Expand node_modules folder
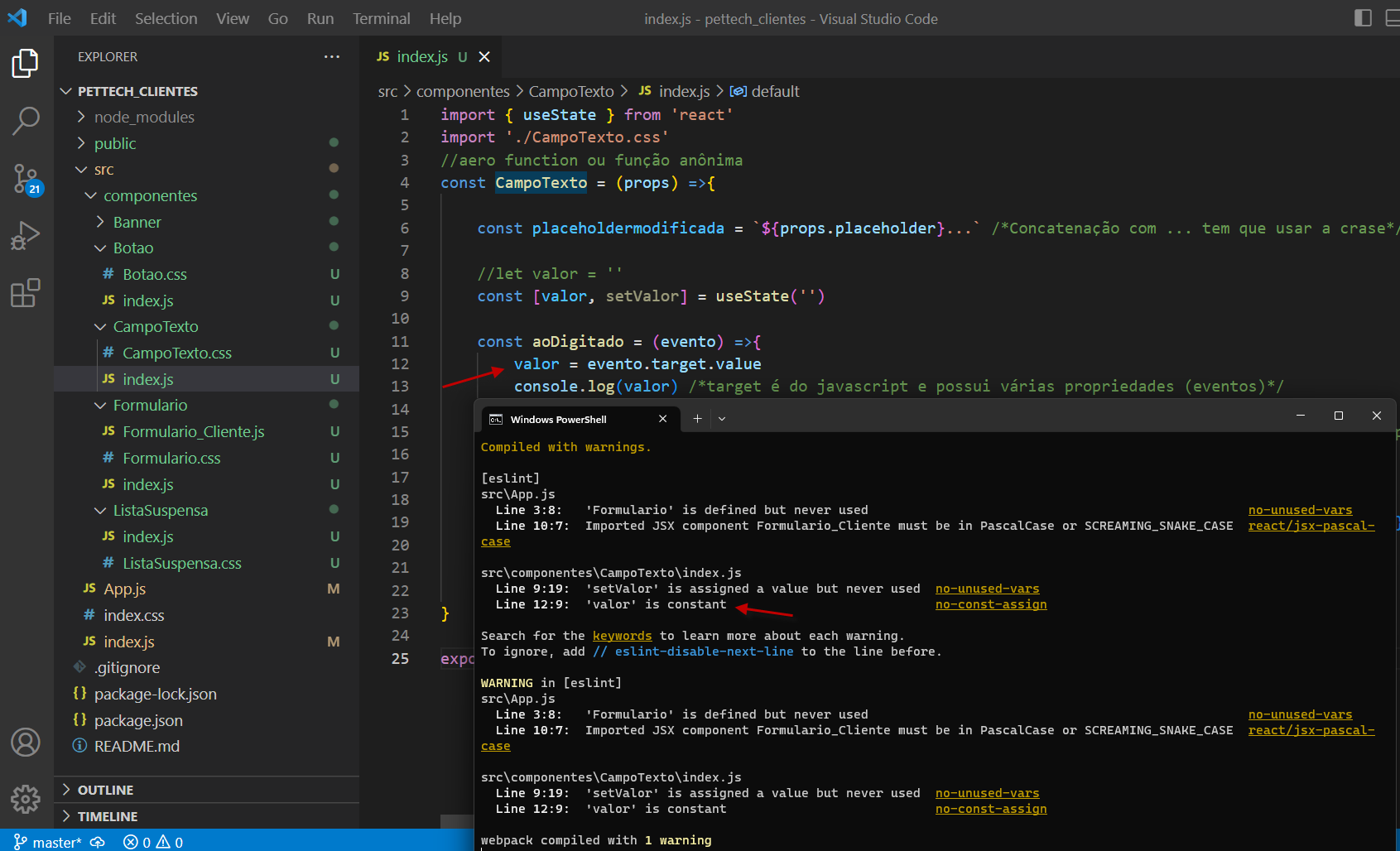The image size is (1400, 851). pyautogui.click(x=144, y=117)
